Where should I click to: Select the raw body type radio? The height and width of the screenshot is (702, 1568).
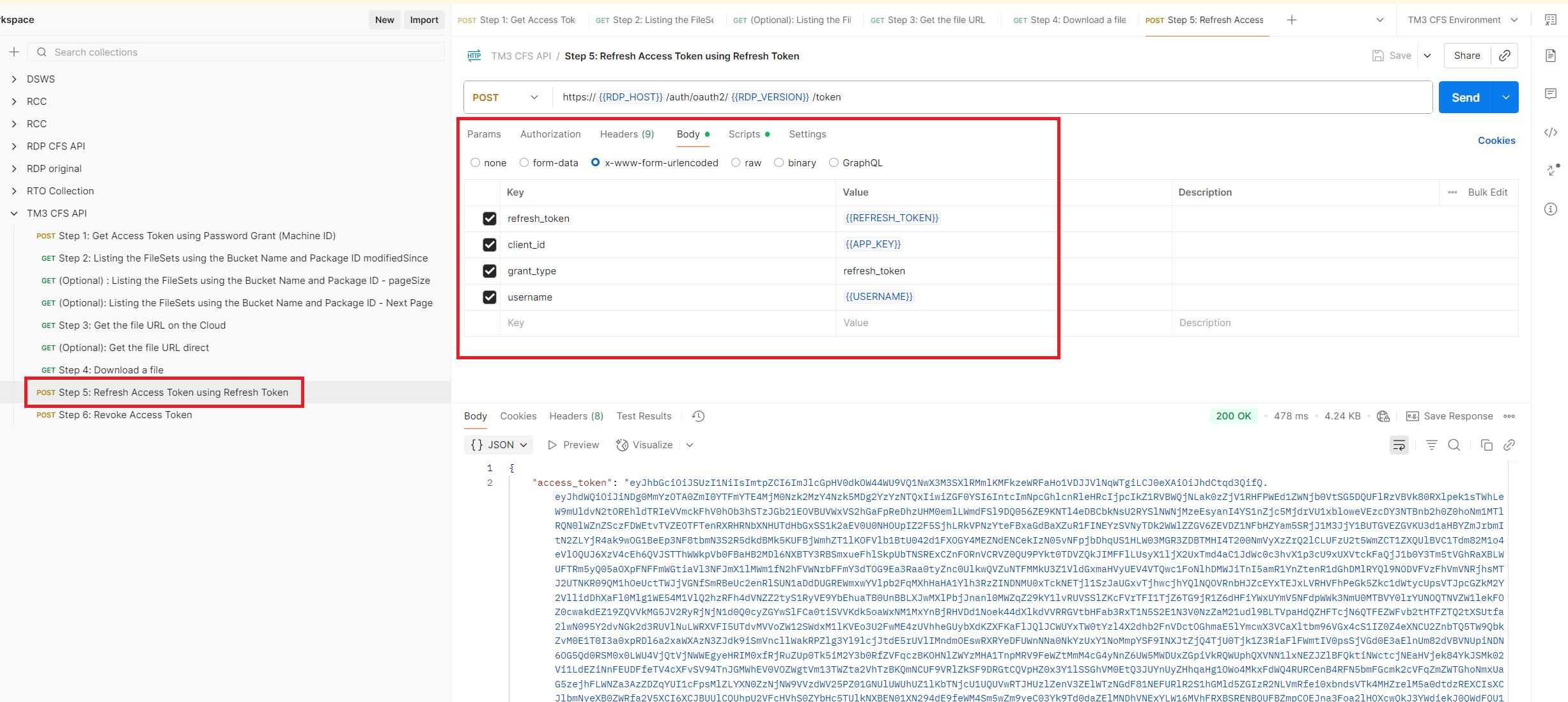(736, 163)
